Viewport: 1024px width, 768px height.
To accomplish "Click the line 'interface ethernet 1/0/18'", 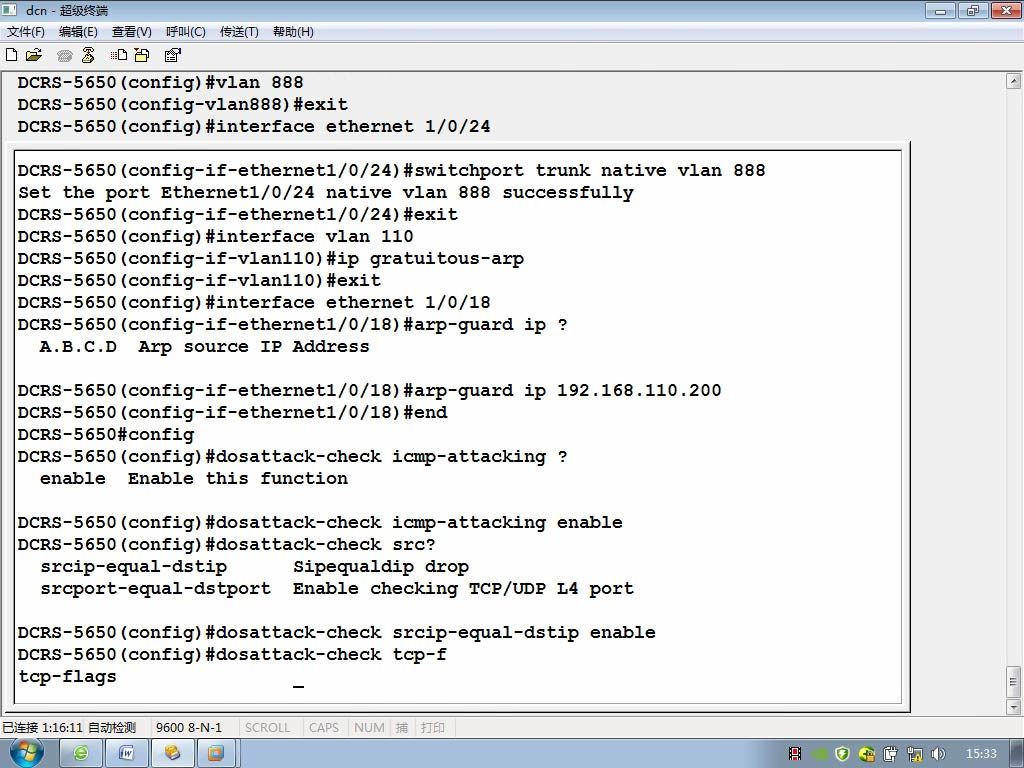I will tap(254, 302).
